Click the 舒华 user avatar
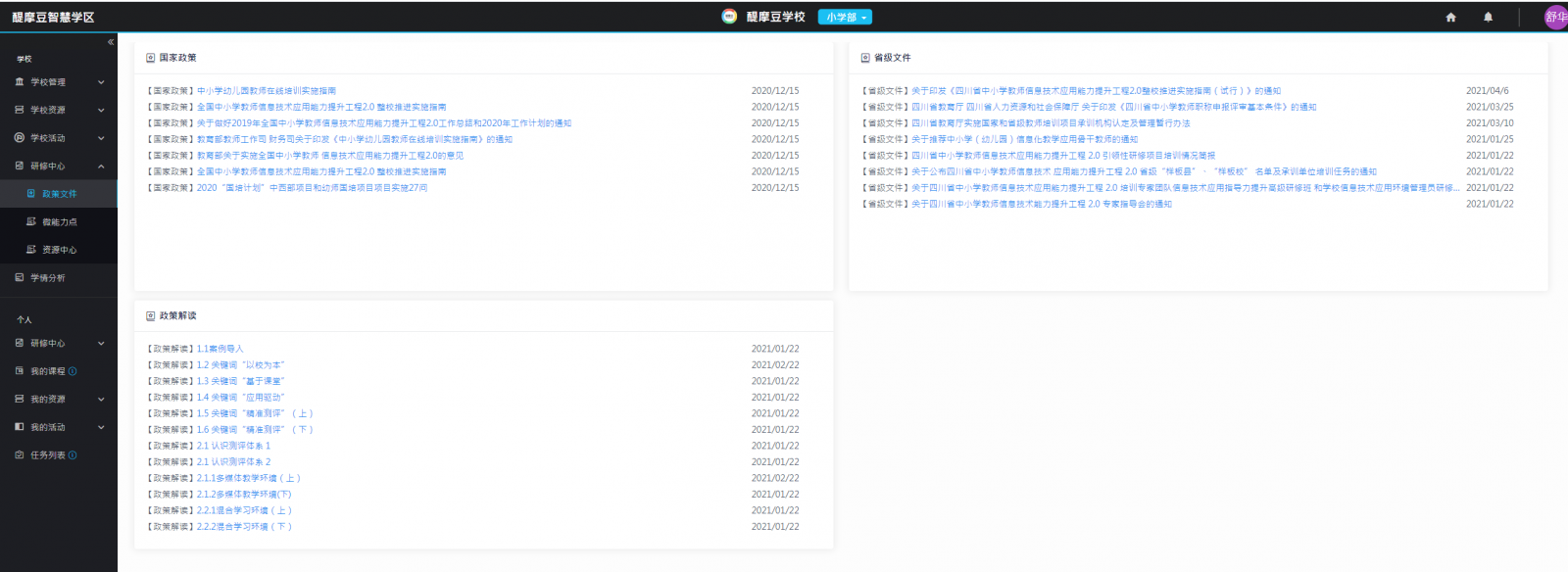 1555,18
